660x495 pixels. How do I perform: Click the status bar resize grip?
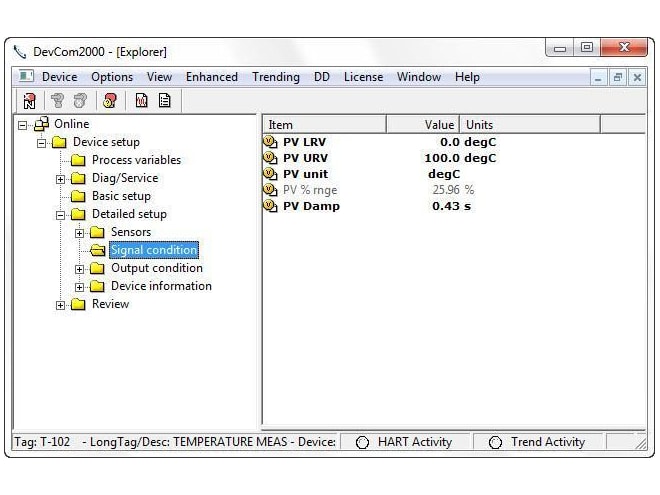click(641, 443)
